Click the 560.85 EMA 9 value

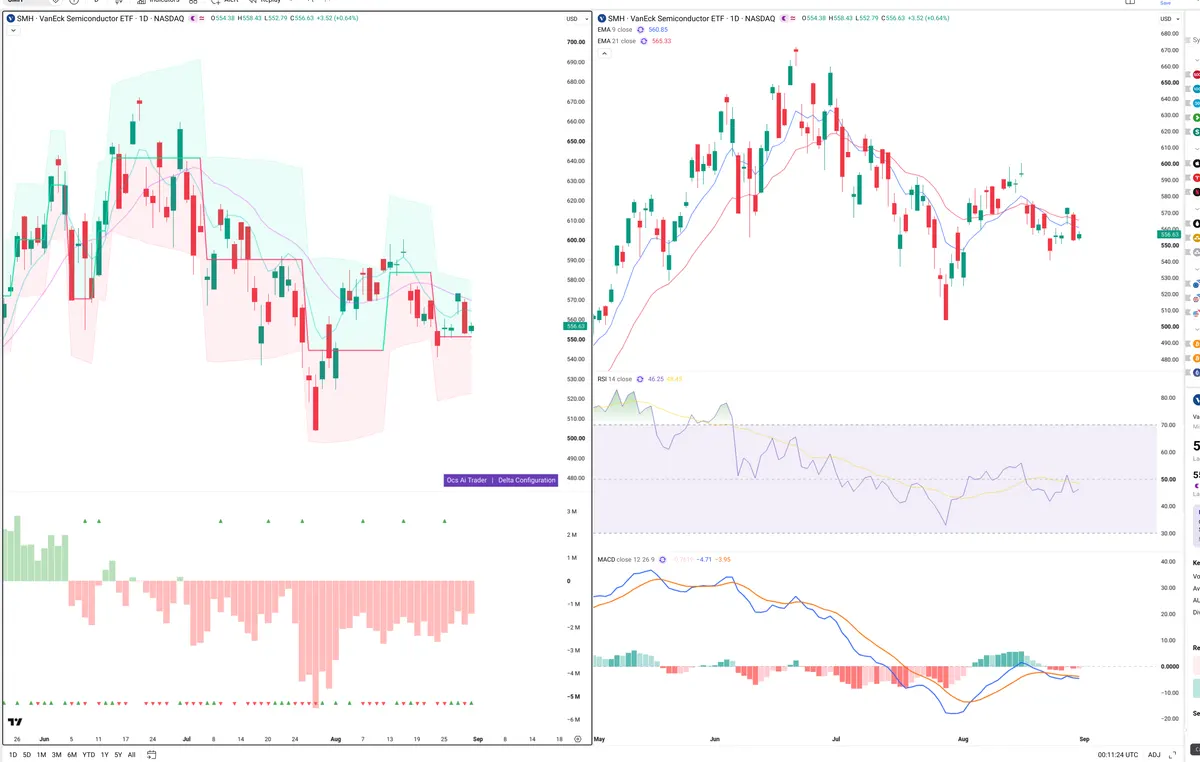pyautogui.click(x=658, y=30)
